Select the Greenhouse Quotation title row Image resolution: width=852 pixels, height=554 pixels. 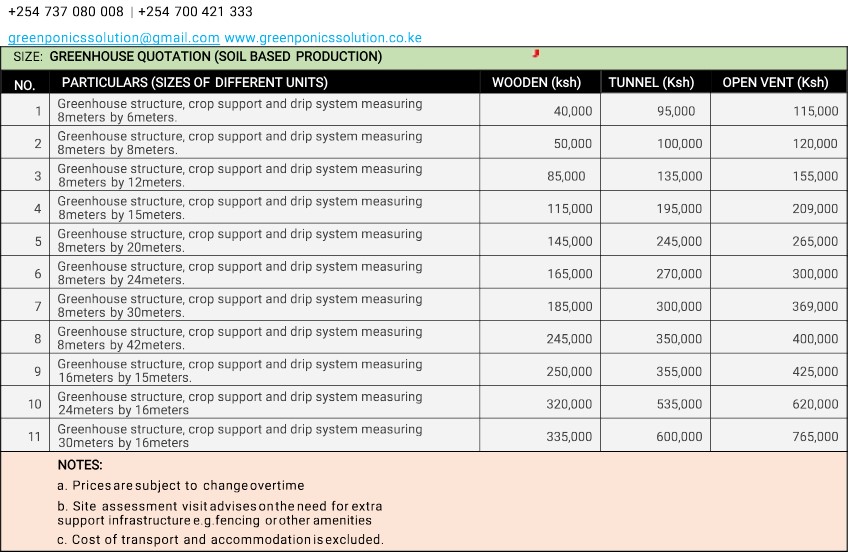pyautogui.click(x=215, y=57)
